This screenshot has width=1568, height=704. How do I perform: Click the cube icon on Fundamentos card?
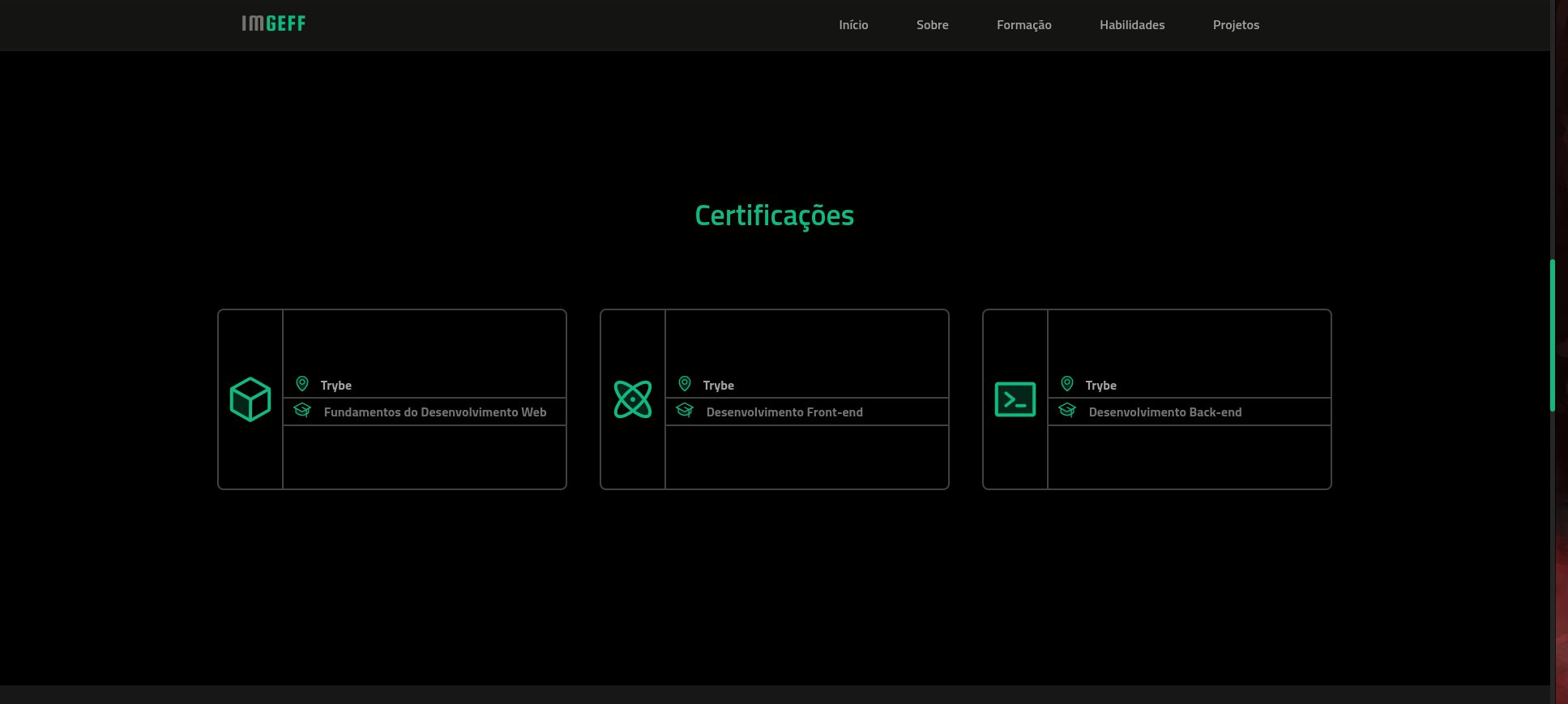click(250, 399)
